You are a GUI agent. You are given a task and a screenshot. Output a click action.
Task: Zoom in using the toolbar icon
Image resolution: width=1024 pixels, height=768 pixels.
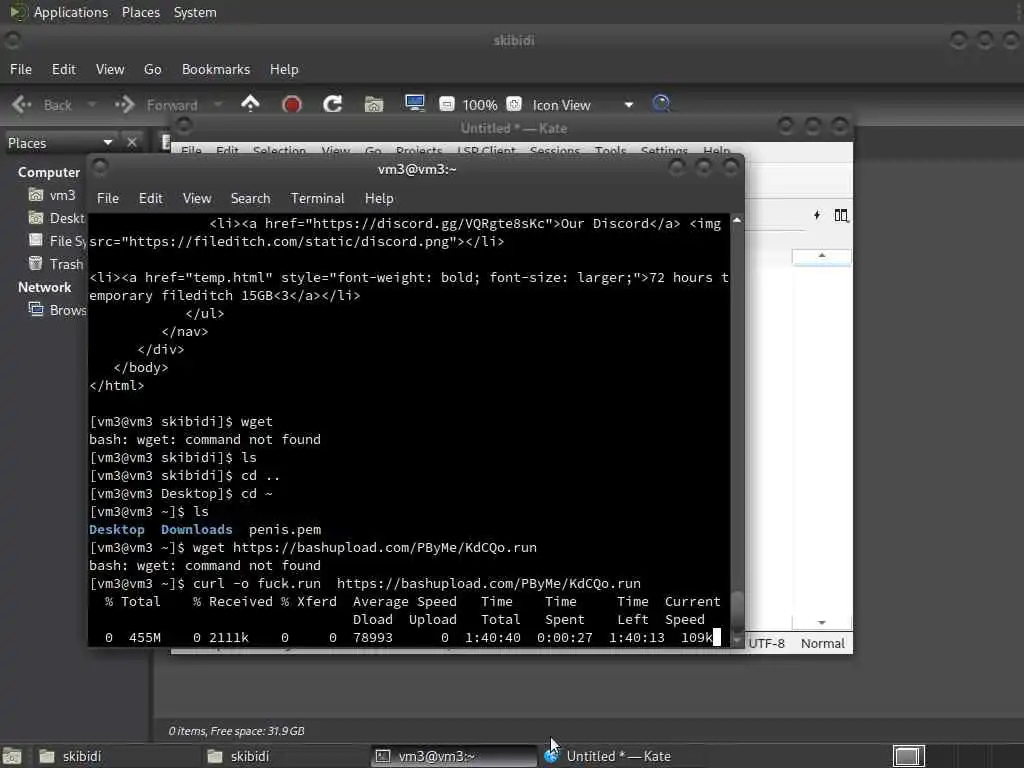pos(514,104)
